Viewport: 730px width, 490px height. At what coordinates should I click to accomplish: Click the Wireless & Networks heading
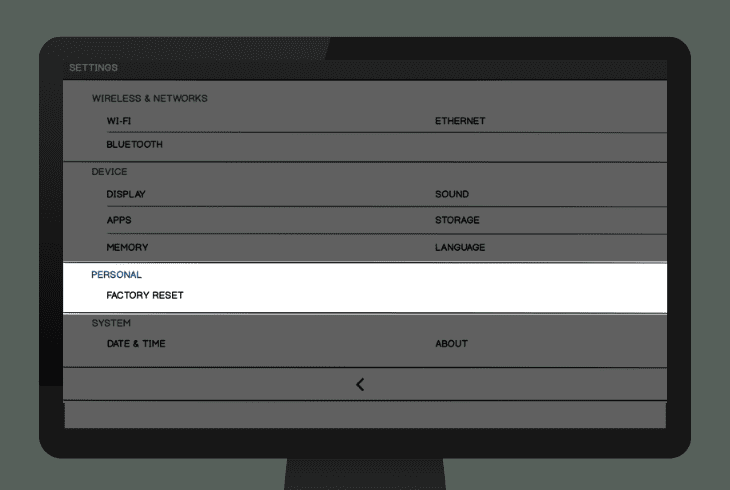[x=149, y=98]
